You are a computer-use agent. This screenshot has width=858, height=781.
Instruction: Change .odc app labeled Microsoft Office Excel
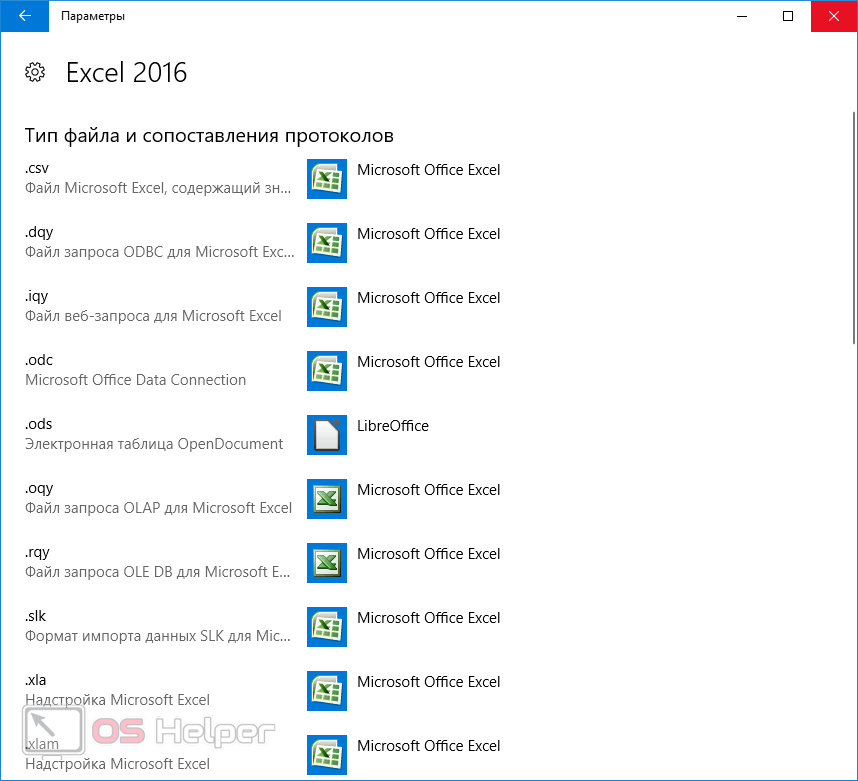(428, 362)
